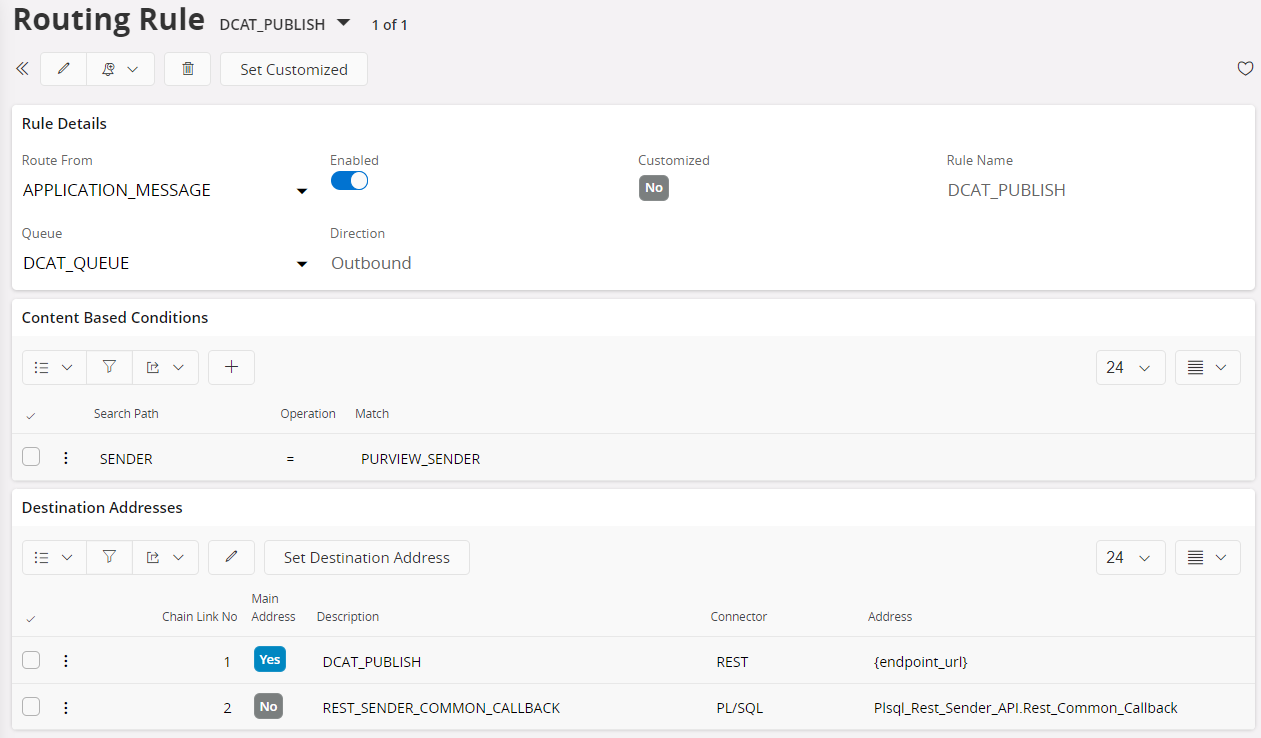Click the Set Destination Address button

pyautogui.click(x=366, y=557)
